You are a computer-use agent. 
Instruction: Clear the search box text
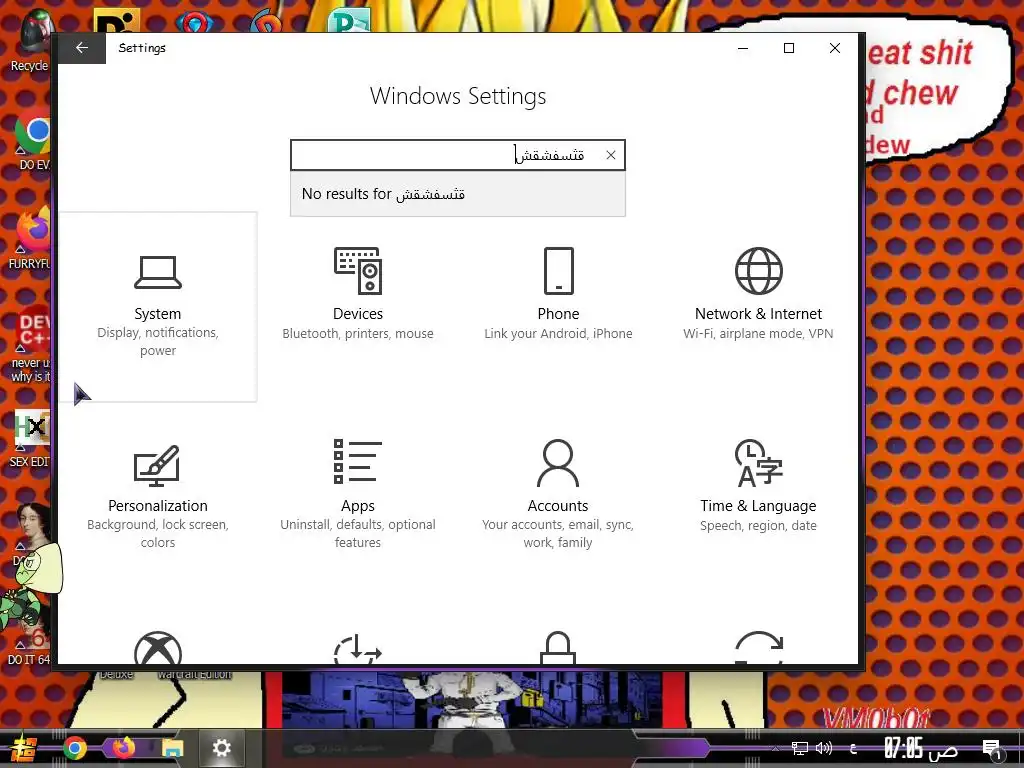611,155
